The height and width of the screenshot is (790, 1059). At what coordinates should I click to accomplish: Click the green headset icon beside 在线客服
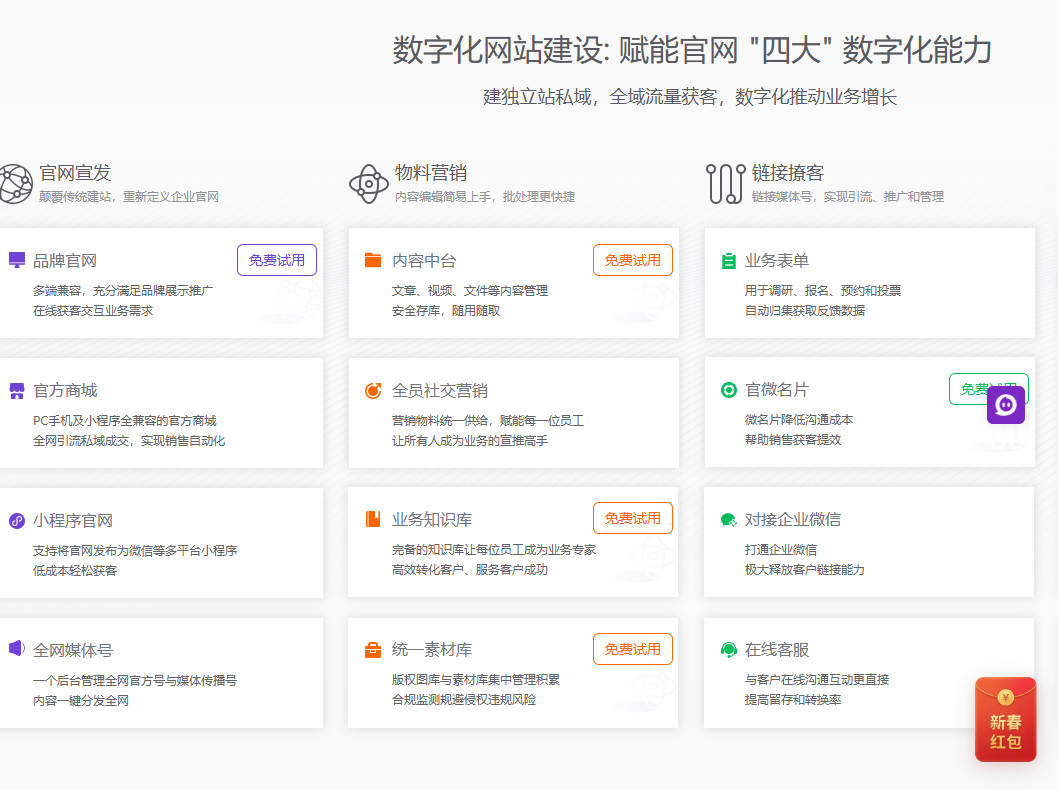click(728, 650)
